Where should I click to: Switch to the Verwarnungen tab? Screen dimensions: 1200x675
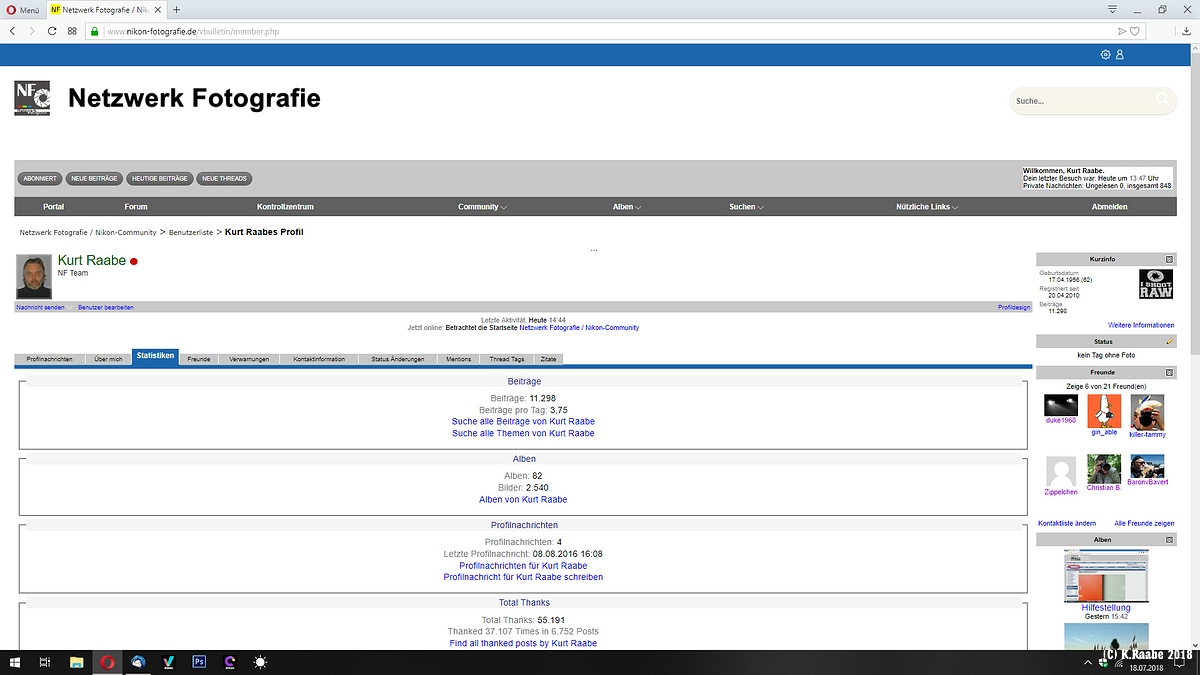(249, 359)
